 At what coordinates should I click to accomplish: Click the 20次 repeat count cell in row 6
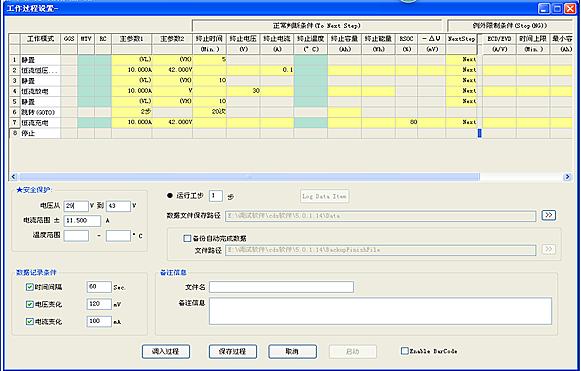(x=210, y=112)
